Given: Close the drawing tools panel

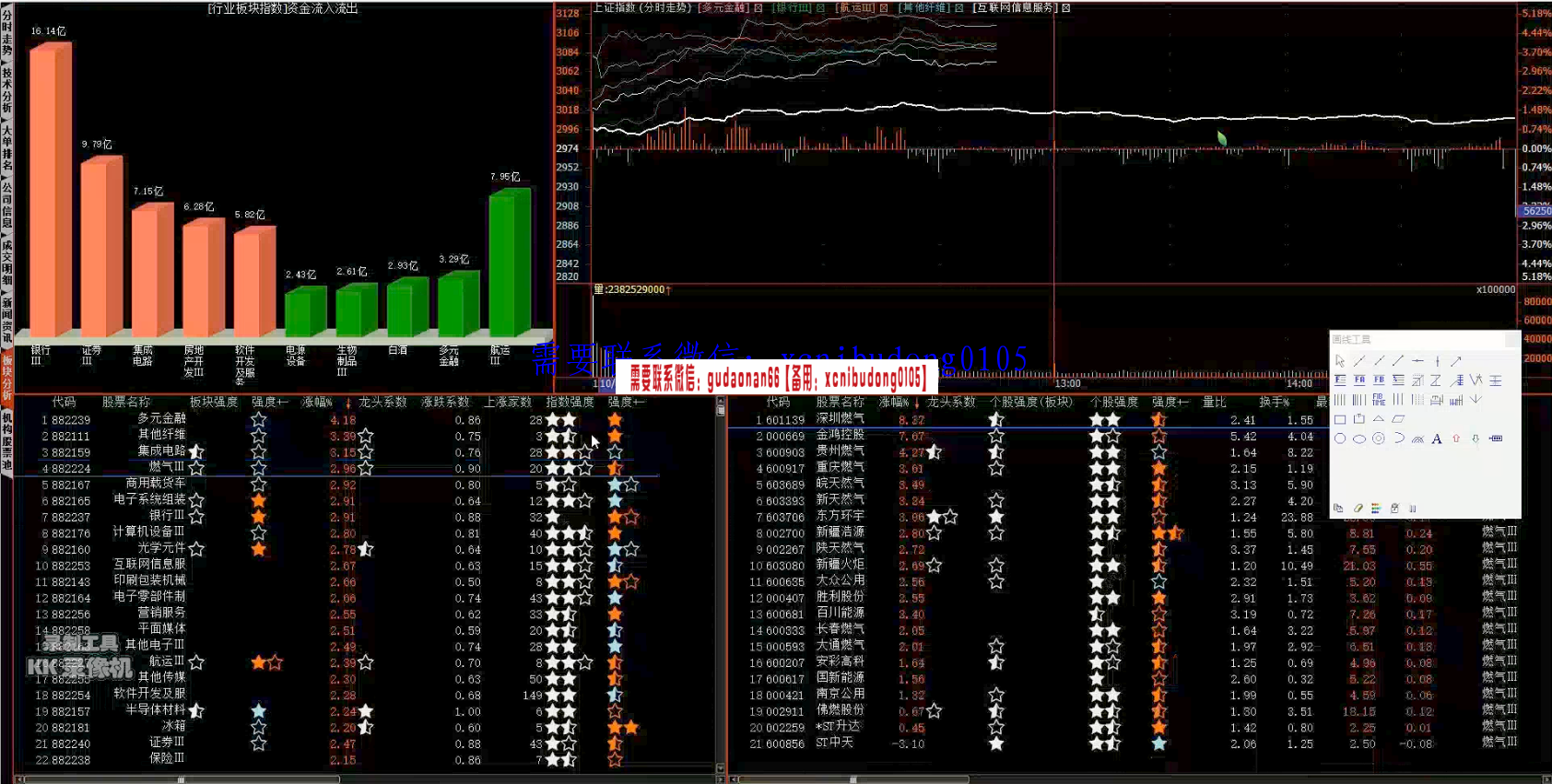Looking at the screenshot, I should coord(1512,339).
